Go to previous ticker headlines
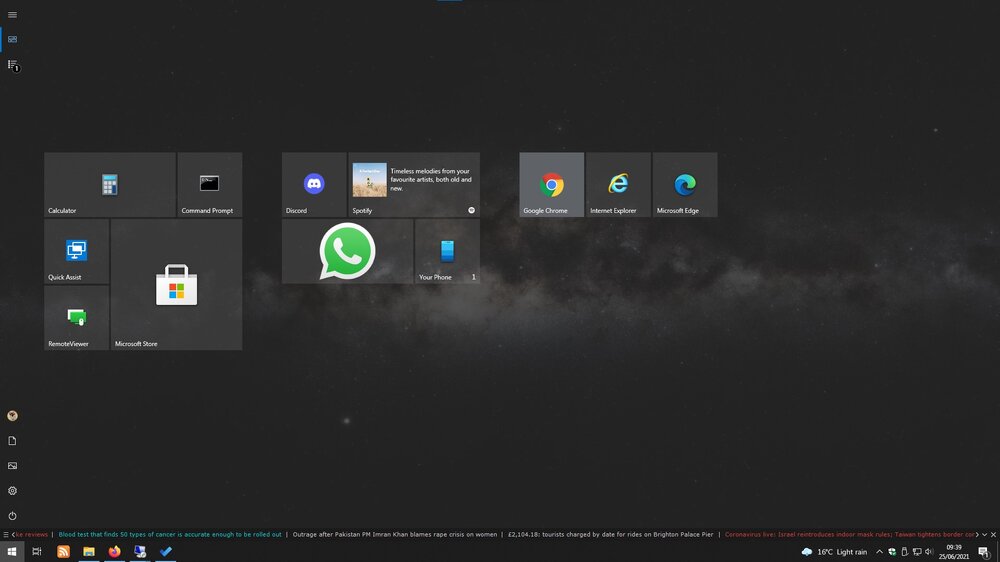 pyautogui.click(x=13, y=535)
